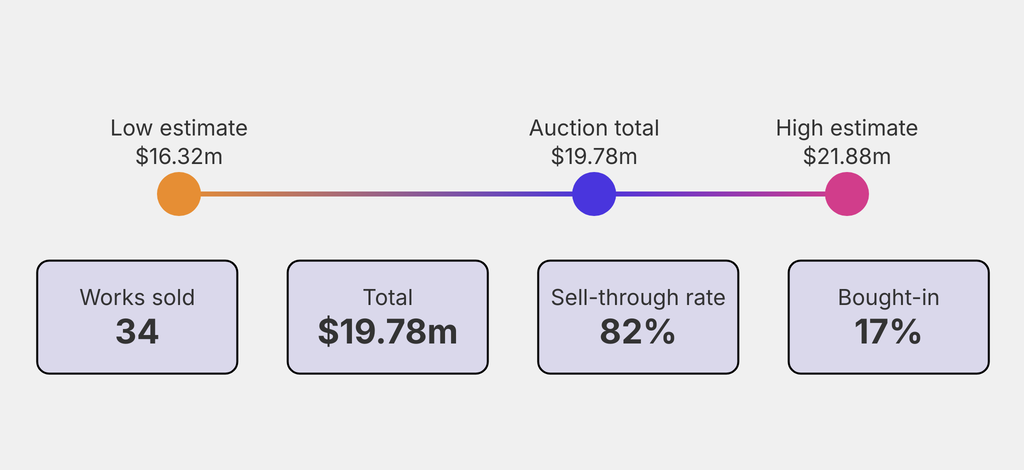This screenshot has height=470, width=1024.
Task: Click the line between Low estimate and Auction total
Action: [x=386, y=194]
